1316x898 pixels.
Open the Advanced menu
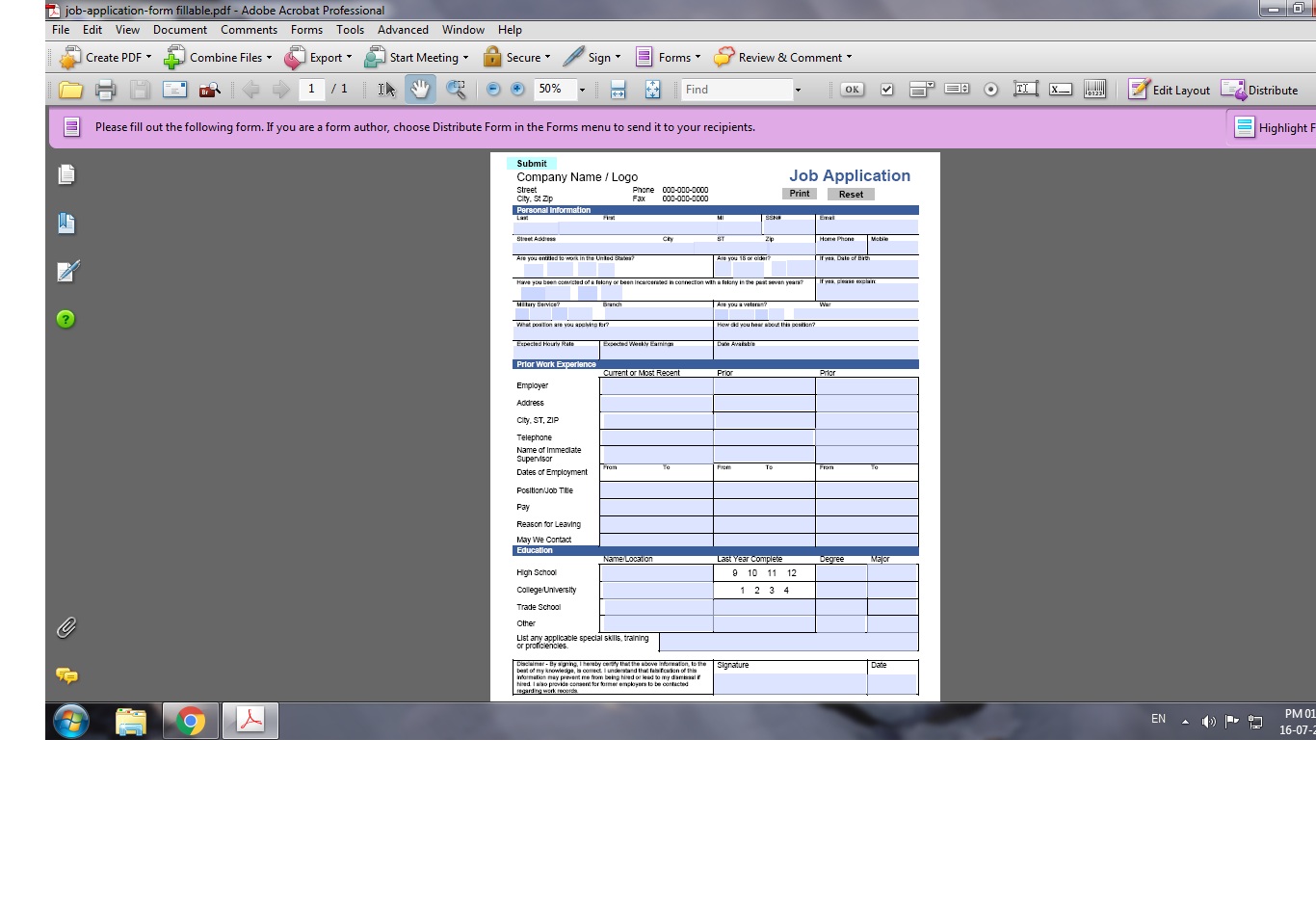[403, 30]
